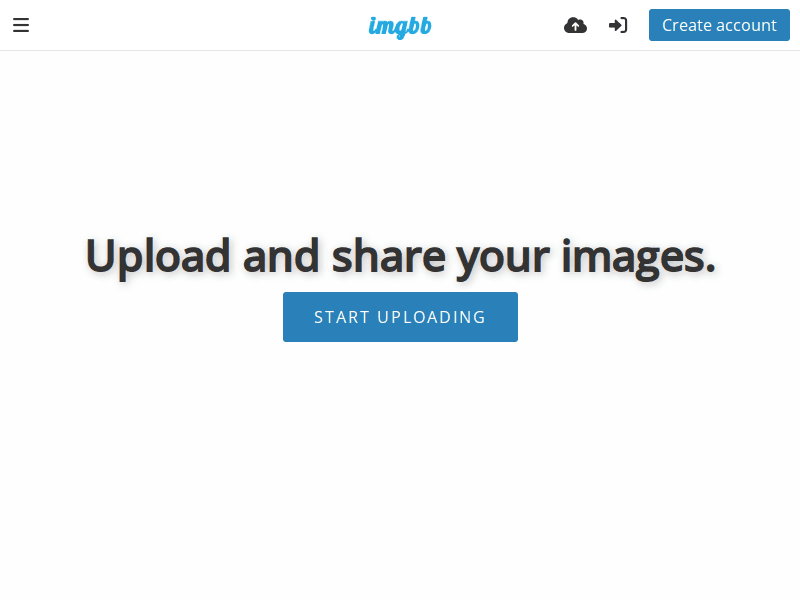Begin uploading with the large blue button

pyautogui.click(x=400, y=317)
